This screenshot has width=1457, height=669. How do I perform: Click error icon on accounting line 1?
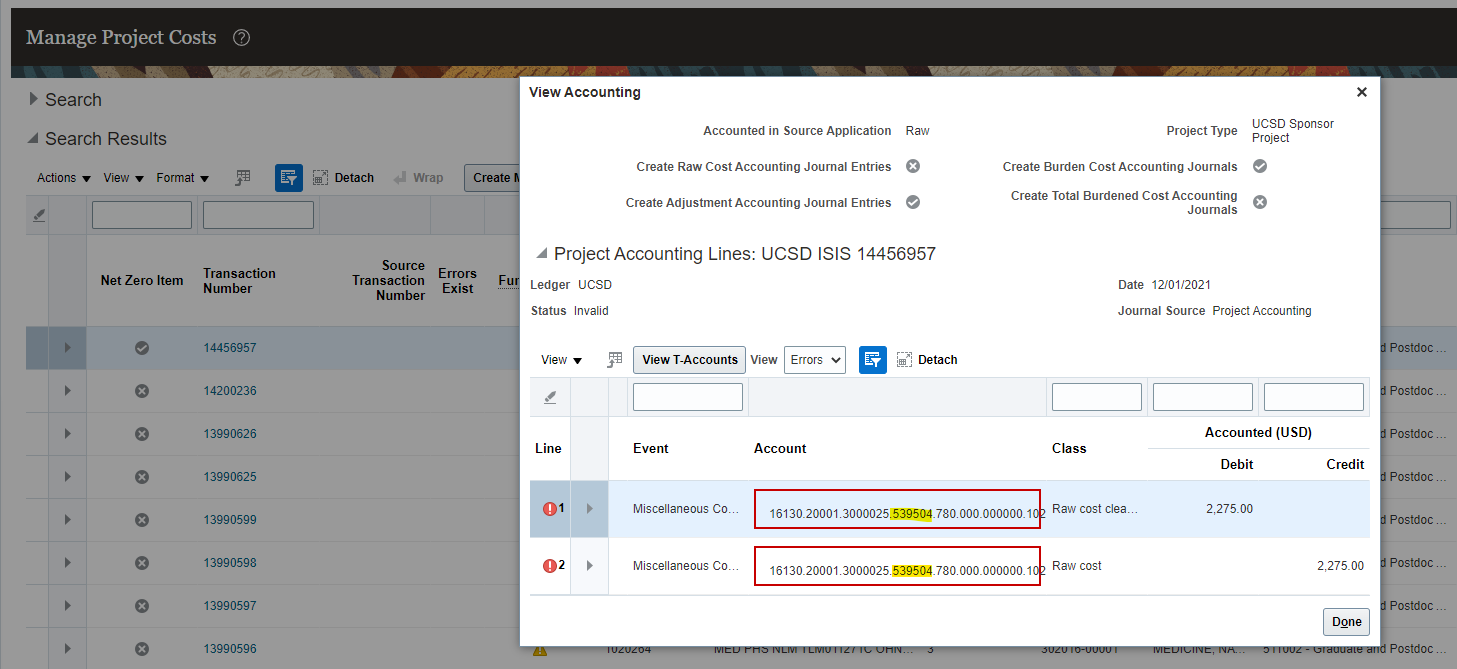point(549,509)
